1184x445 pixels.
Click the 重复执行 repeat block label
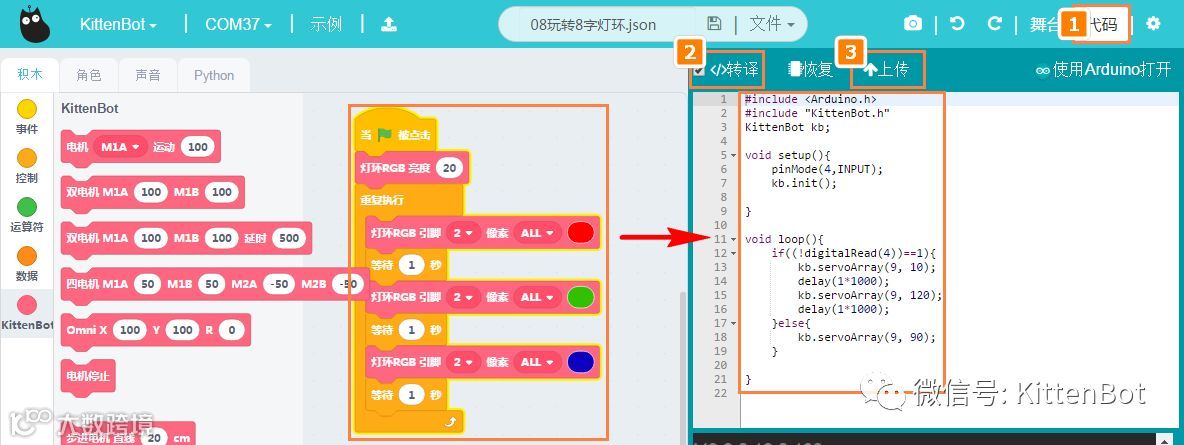tap(383, 200)
